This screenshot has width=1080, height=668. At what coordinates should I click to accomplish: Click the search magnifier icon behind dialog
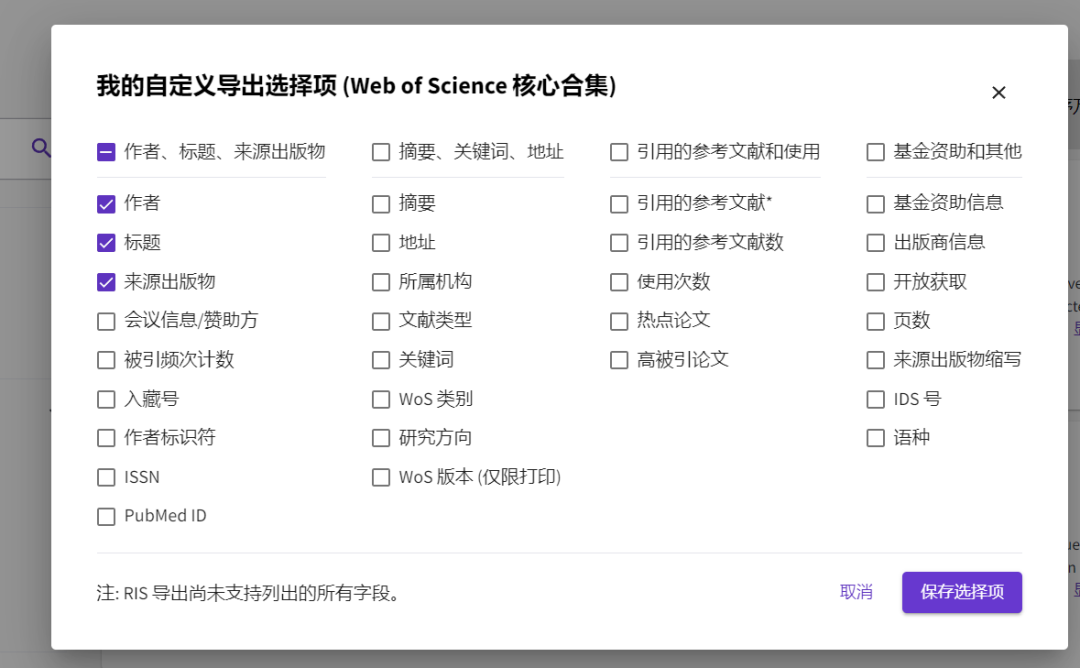click(41, 148)
